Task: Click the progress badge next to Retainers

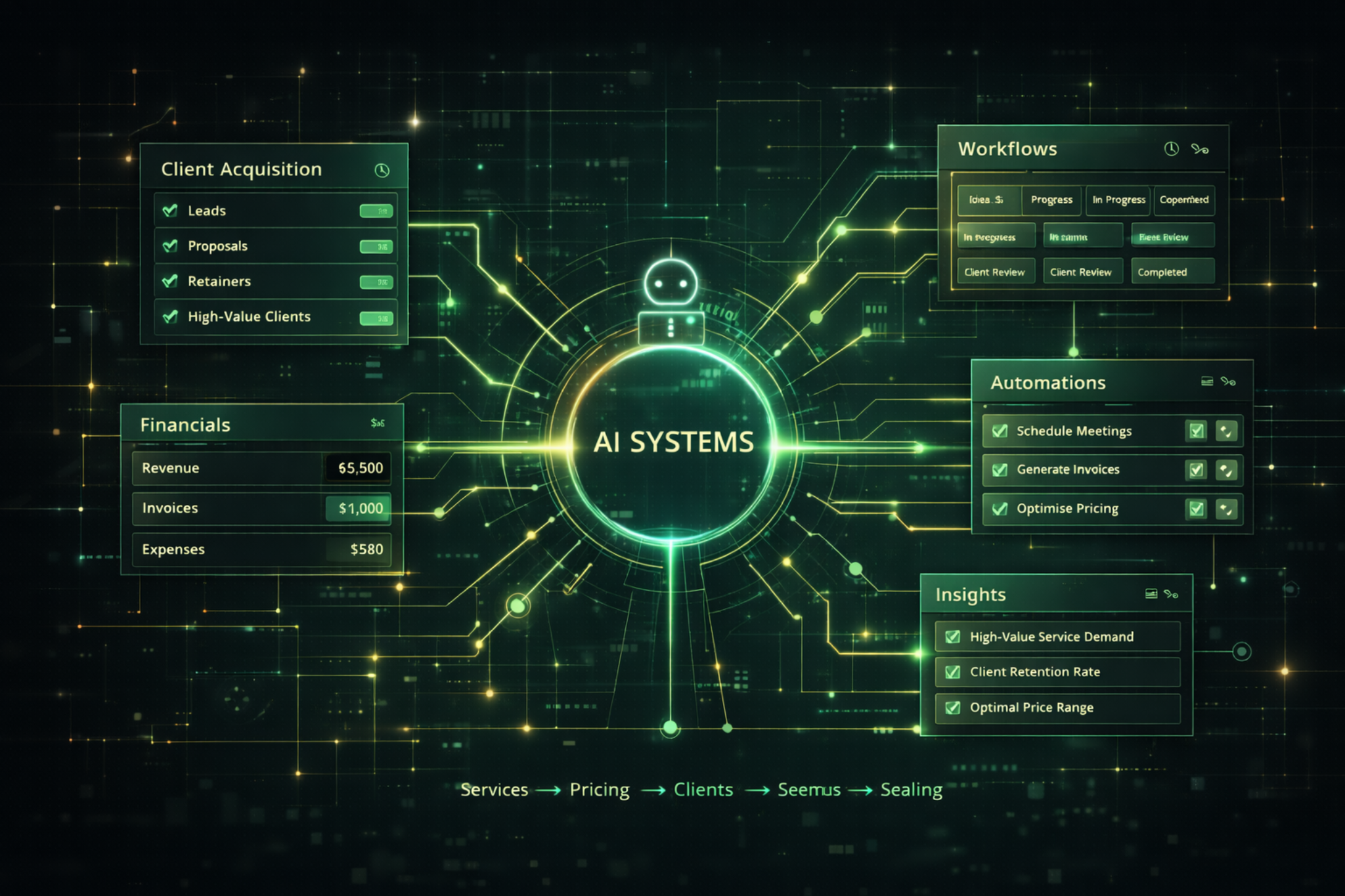Action: click(376, 281)
